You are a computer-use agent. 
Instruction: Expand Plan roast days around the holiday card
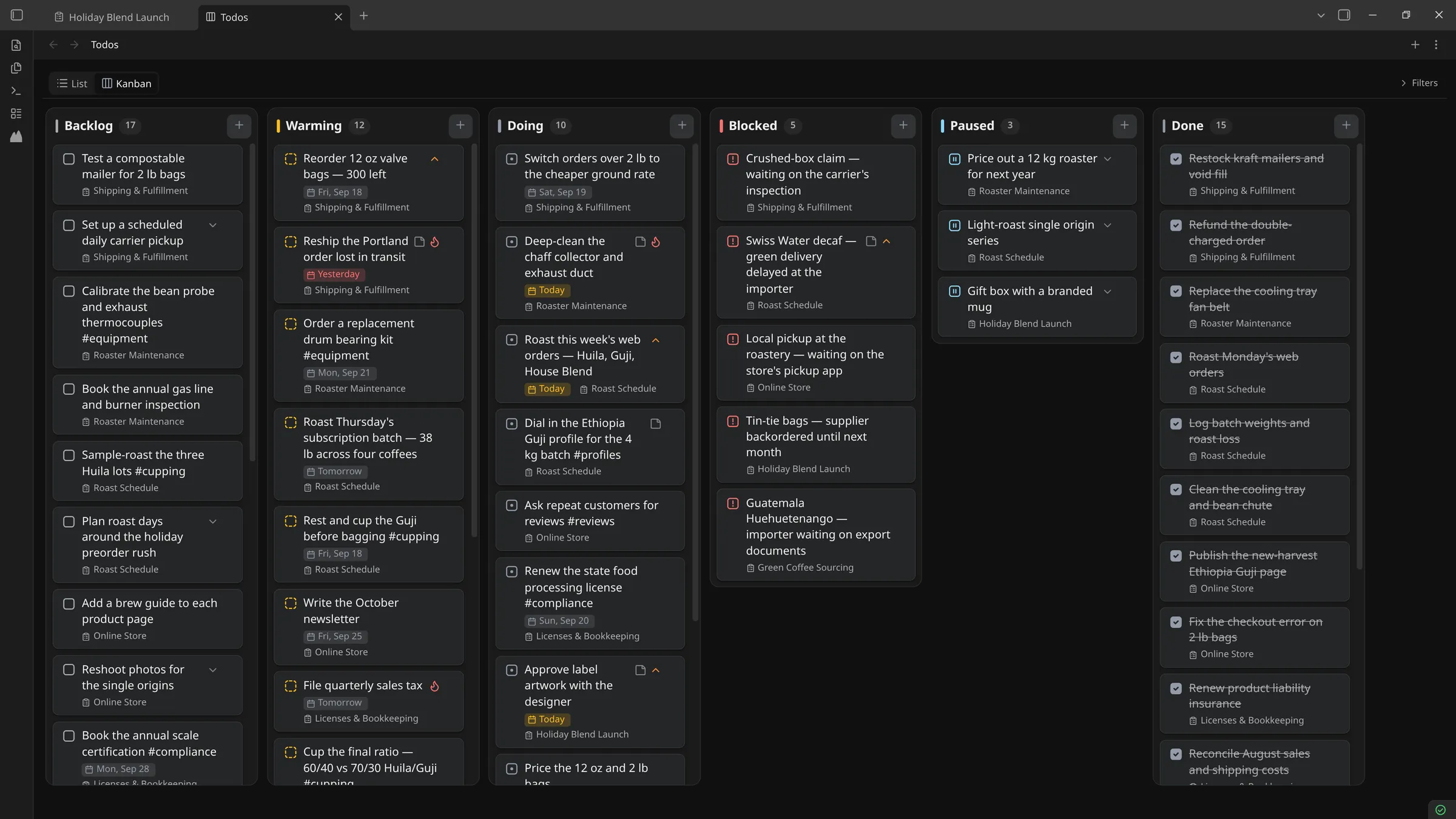213,522
